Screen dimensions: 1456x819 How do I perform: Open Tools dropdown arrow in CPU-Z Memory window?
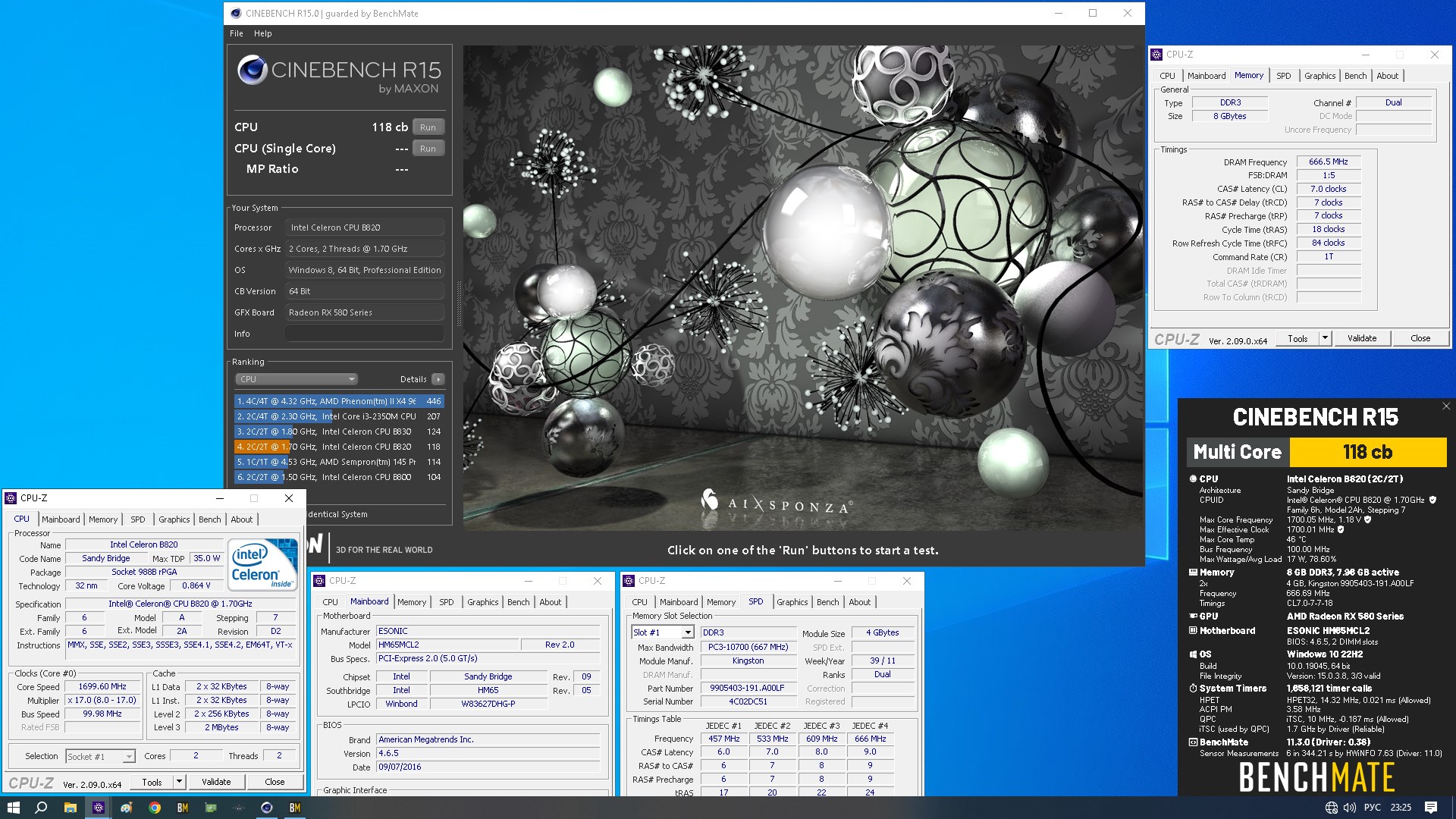point(1325,338)
